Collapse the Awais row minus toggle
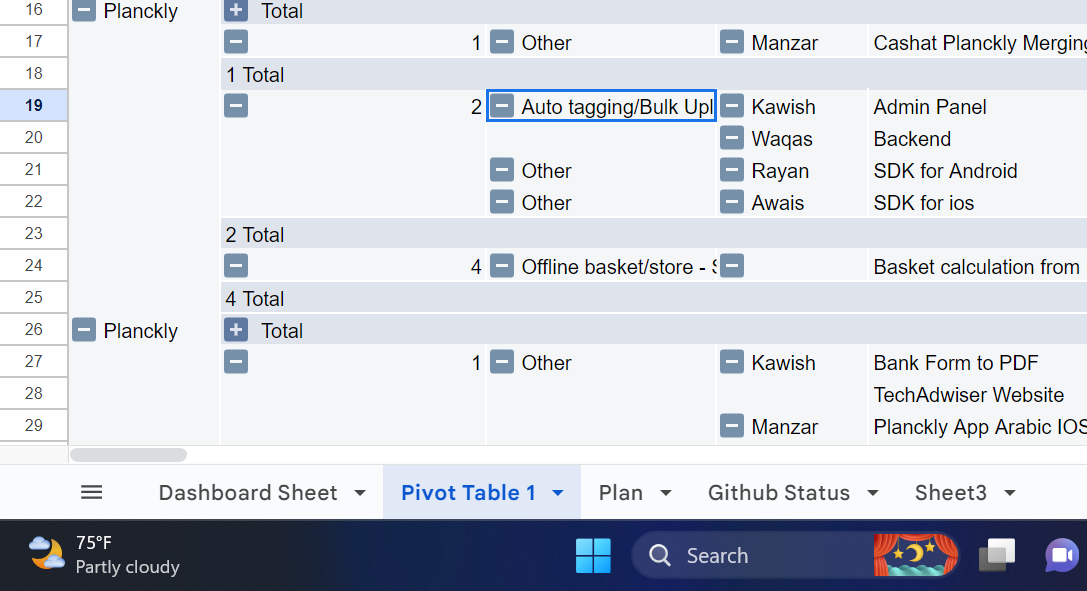This screenshot has width=1087, height=591. tap(731, 202)
